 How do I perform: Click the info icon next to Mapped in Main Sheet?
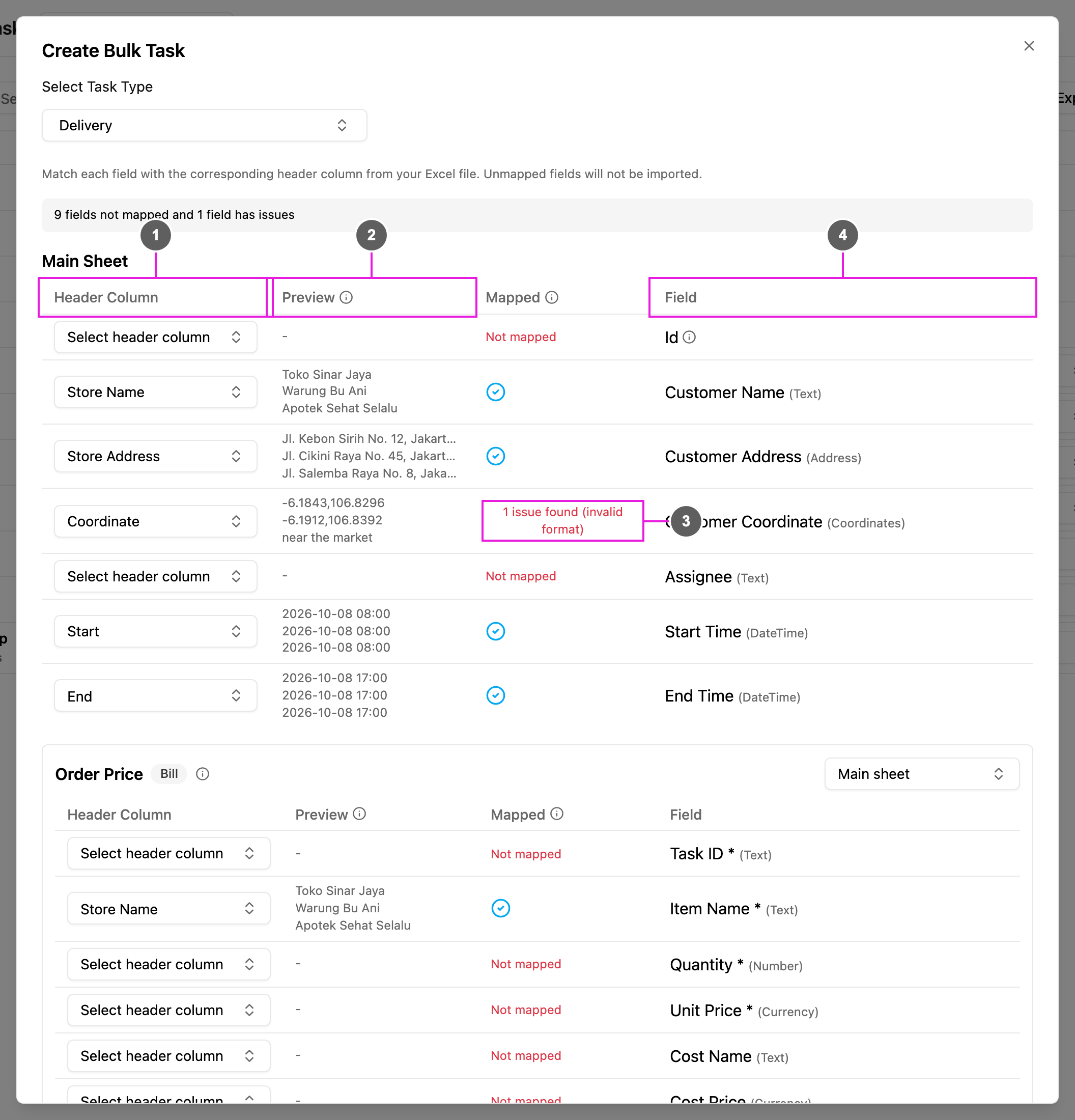(552, 297)
